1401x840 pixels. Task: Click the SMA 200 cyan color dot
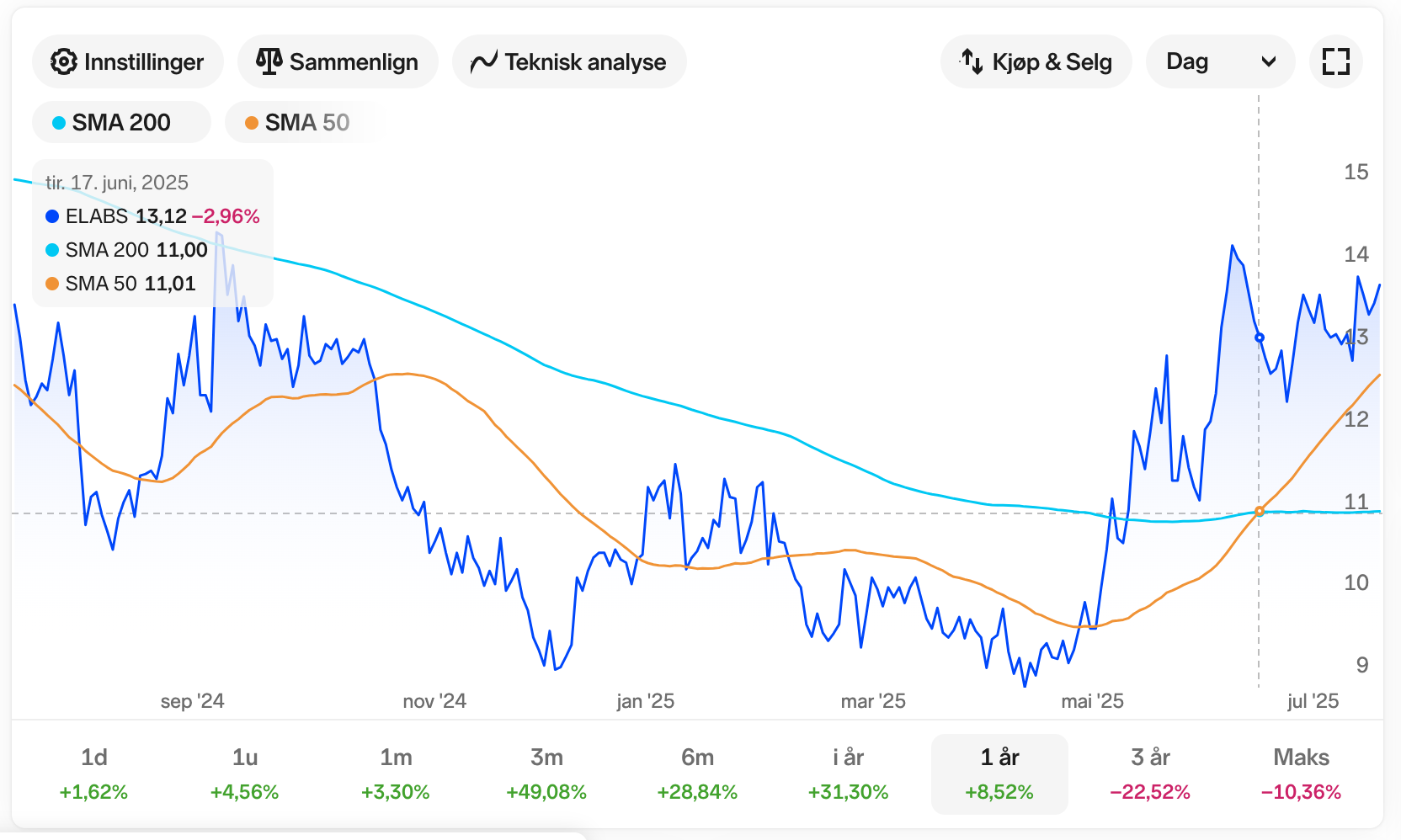click(x=59, y=123)
